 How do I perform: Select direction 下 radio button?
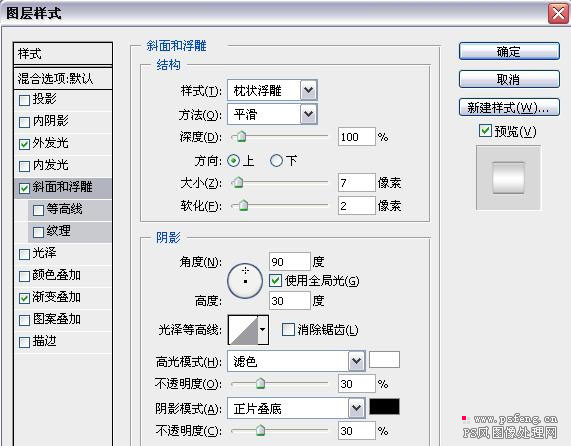(276, 160)
